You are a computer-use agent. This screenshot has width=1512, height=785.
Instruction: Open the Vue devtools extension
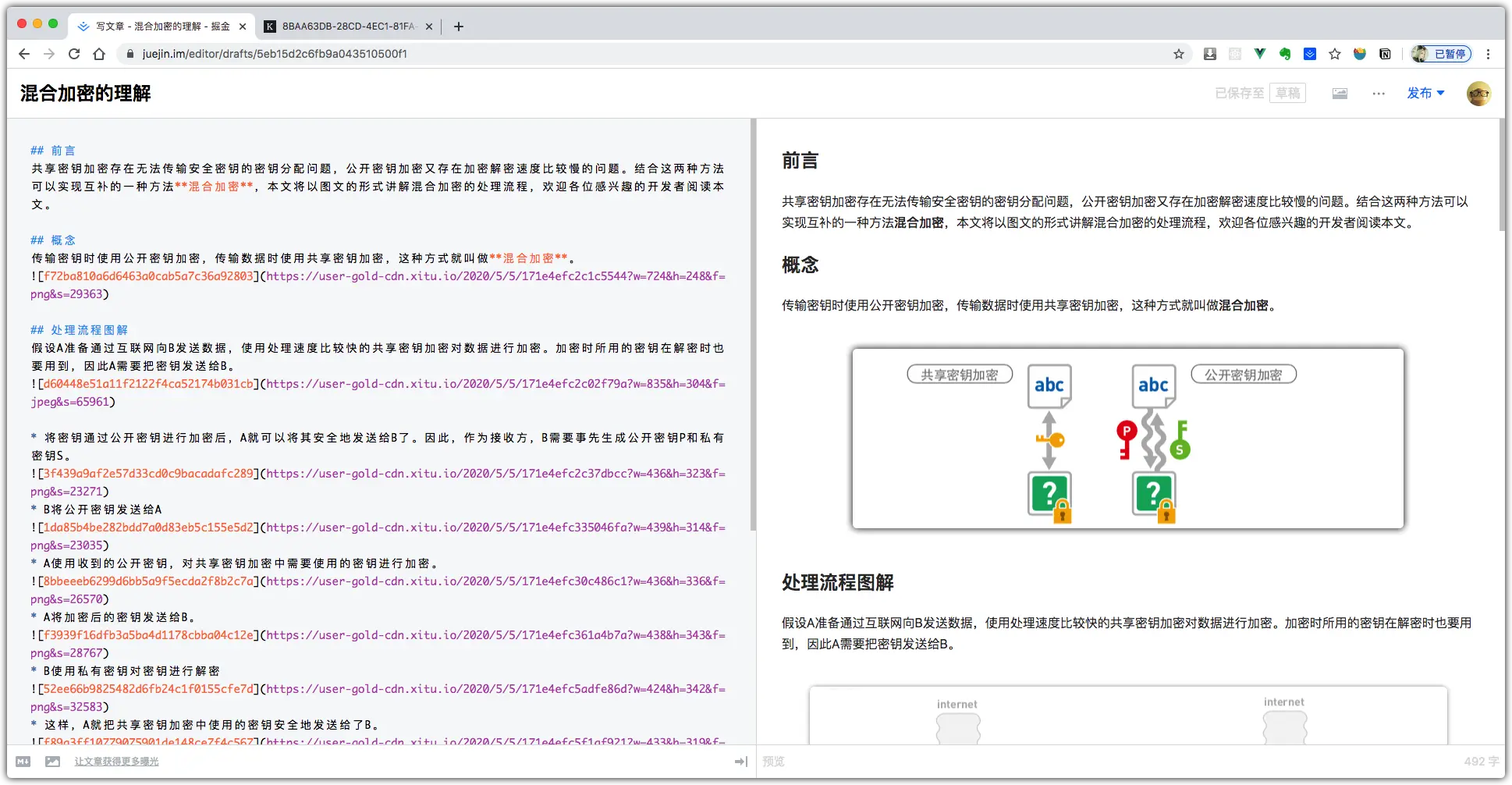tap(1260, 54)
